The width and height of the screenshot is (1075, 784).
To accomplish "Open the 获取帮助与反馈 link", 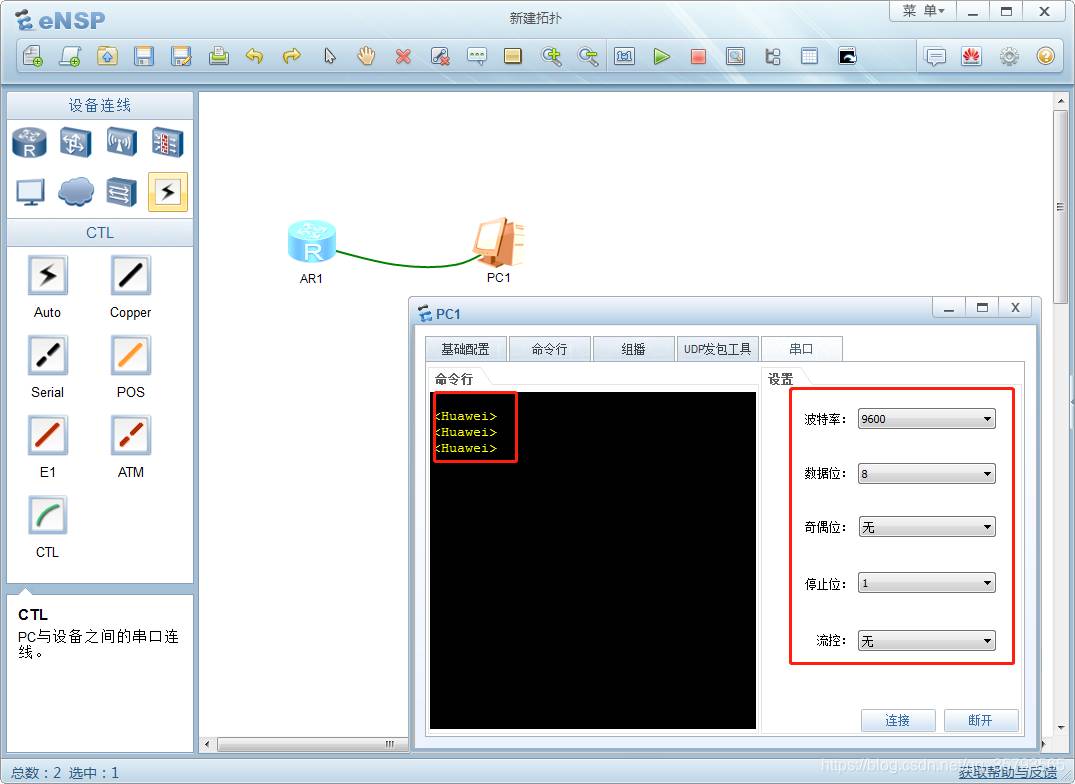I will tap(1008, 774).
